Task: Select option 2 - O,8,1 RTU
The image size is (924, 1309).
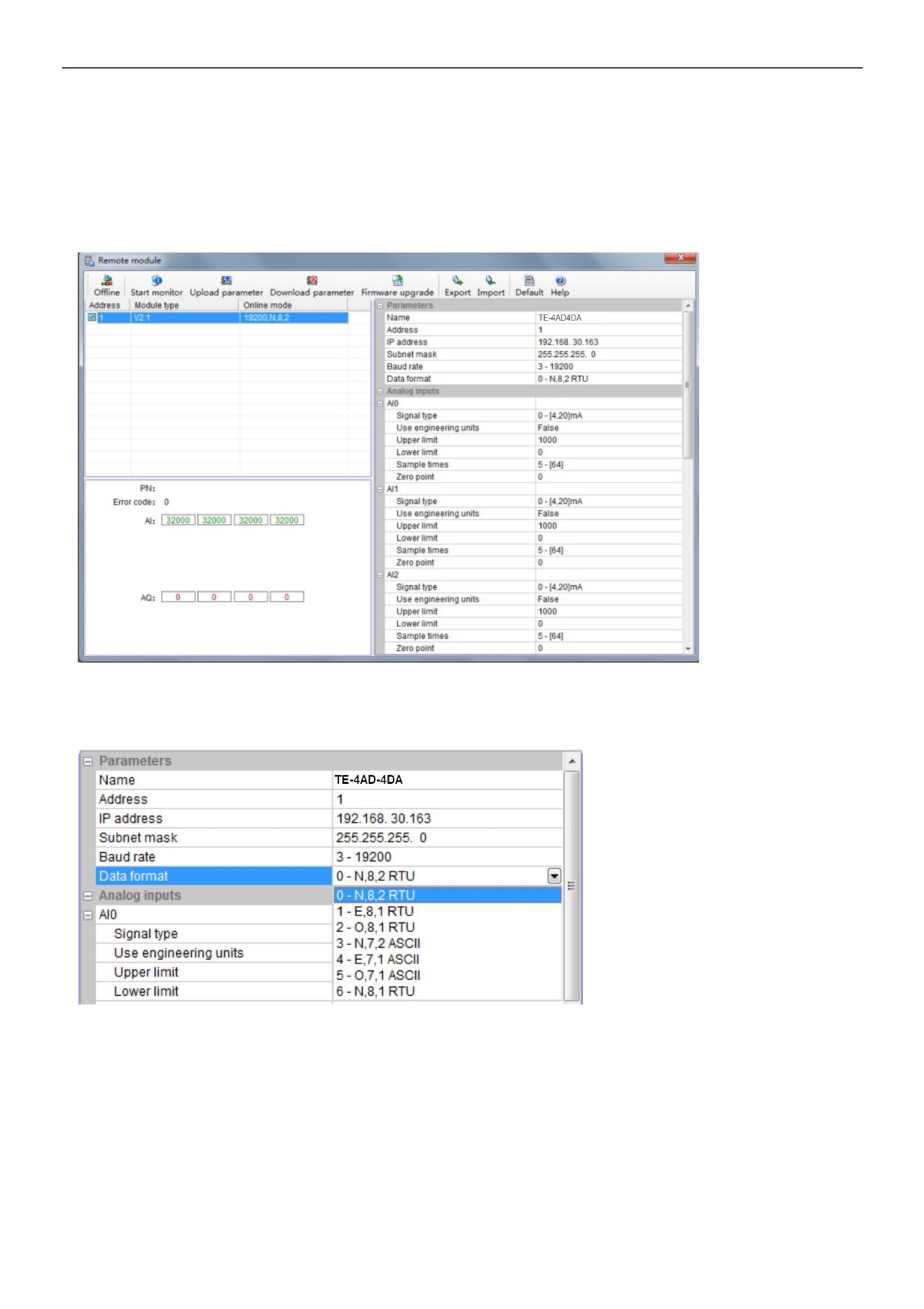Action: click(447, 928)
